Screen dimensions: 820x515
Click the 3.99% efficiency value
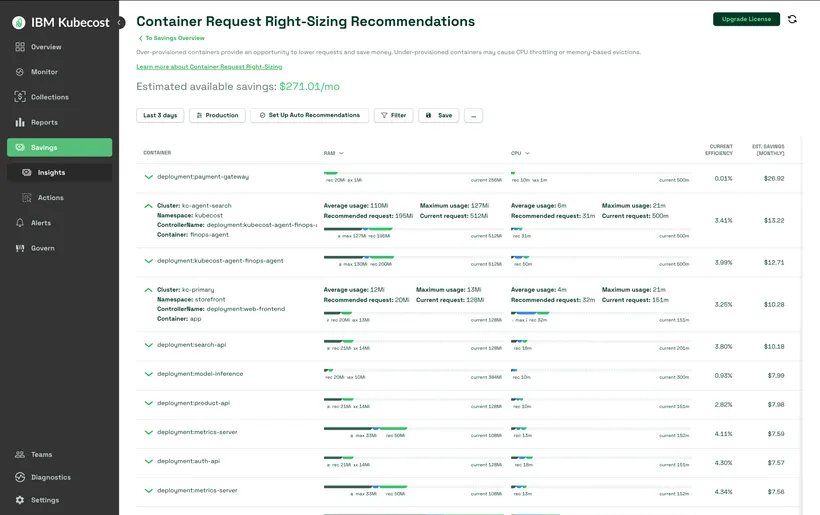[x=724, y=262]
